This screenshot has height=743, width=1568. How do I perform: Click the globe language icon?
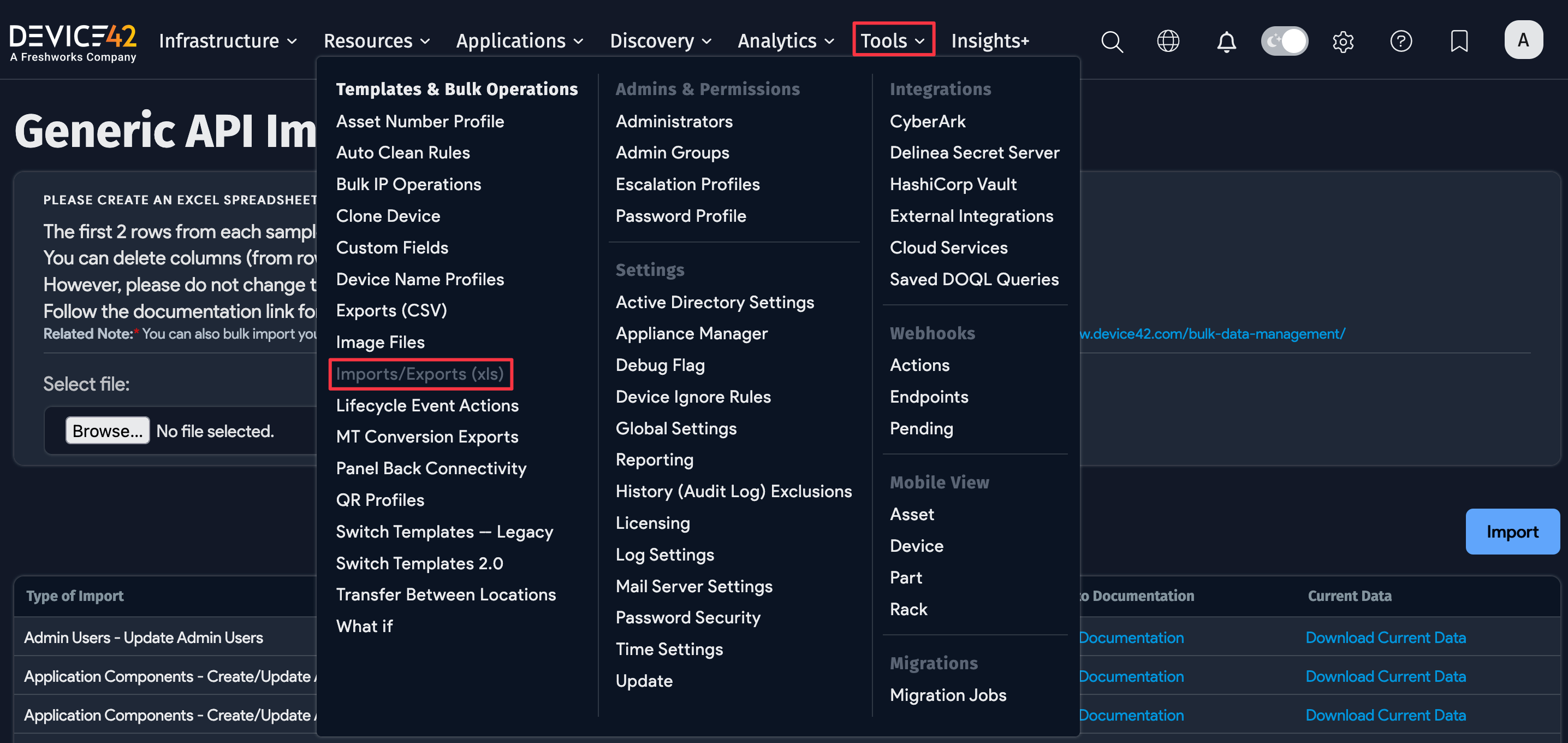coord(1168,41)
